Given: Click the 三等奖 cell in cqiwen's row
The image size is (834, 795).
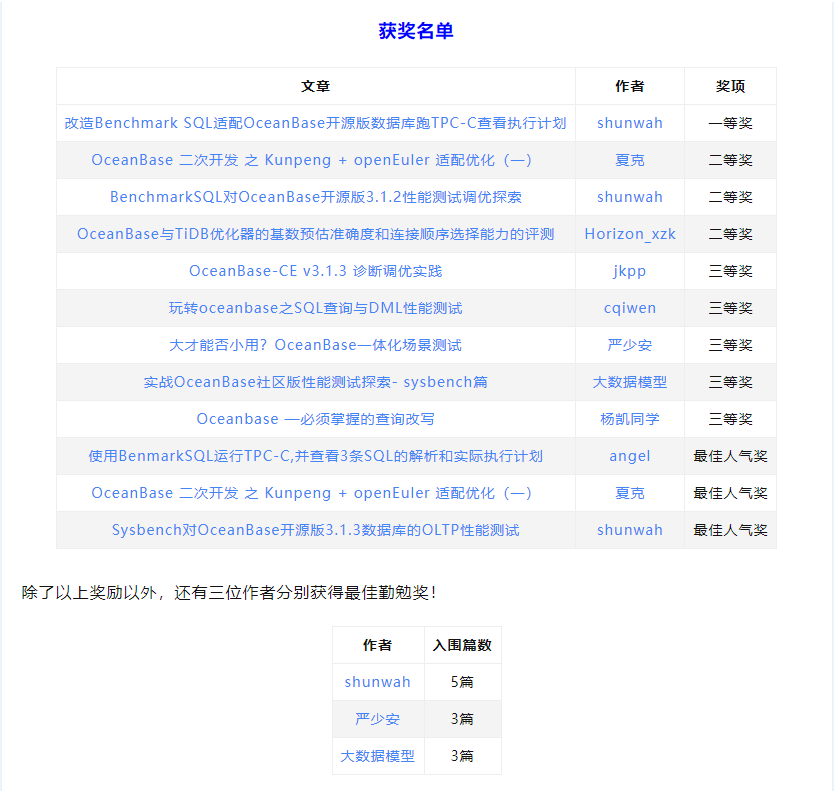Looking at the screenshot, I should [x=730, y=308].
